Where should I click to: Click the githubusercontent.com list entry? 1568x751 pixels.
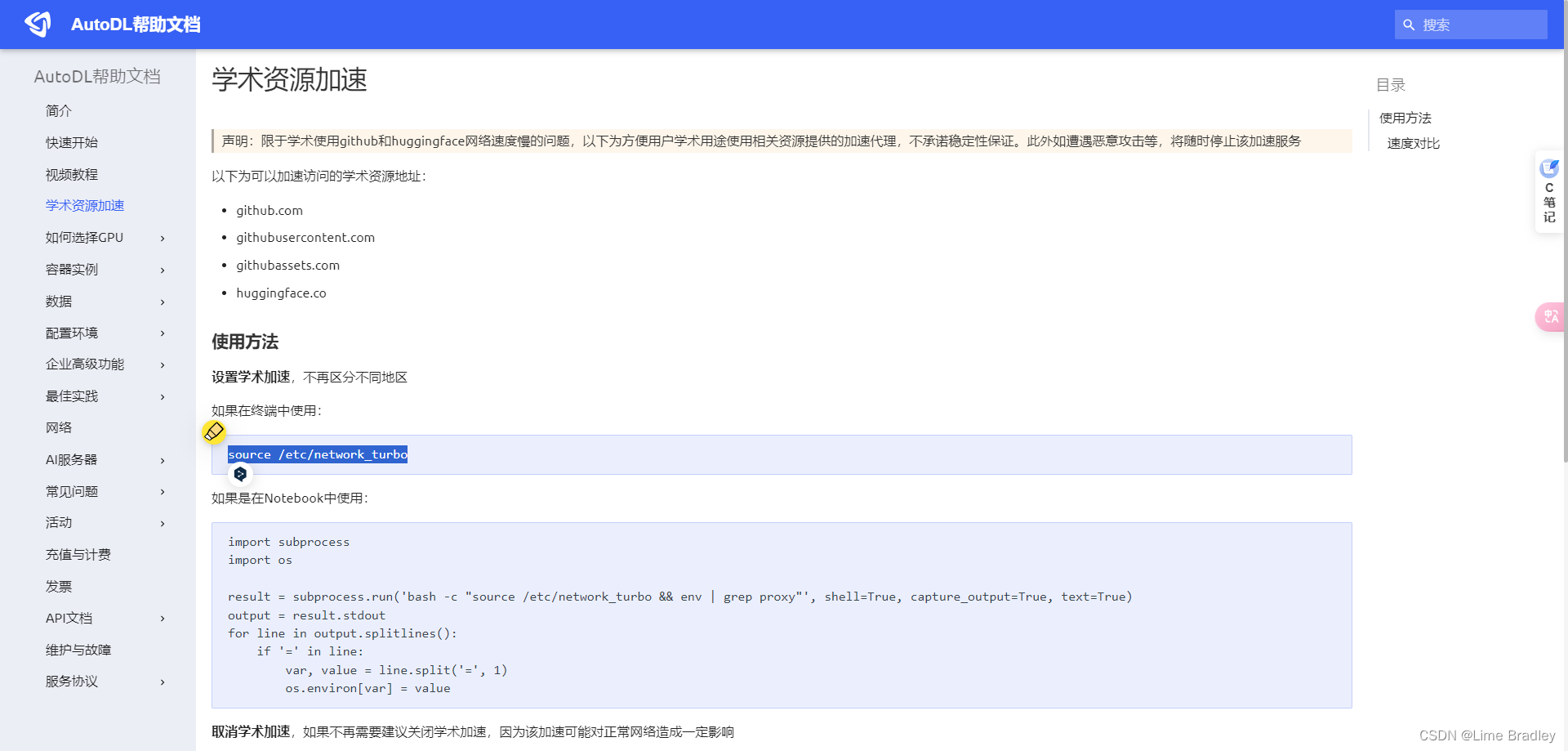coord(305,237)
